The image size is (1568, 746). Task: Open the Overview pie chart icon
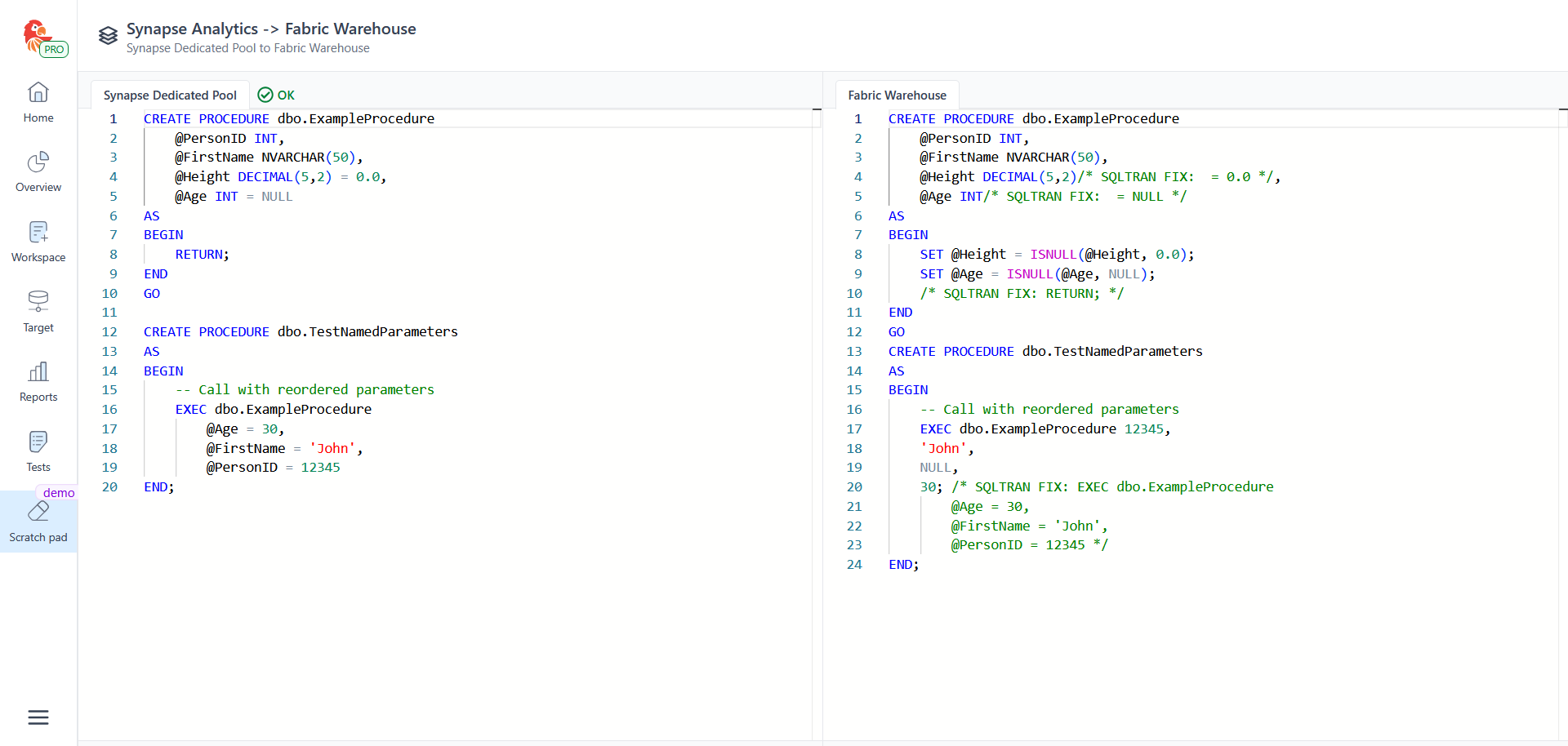click(x=38, y=162)
